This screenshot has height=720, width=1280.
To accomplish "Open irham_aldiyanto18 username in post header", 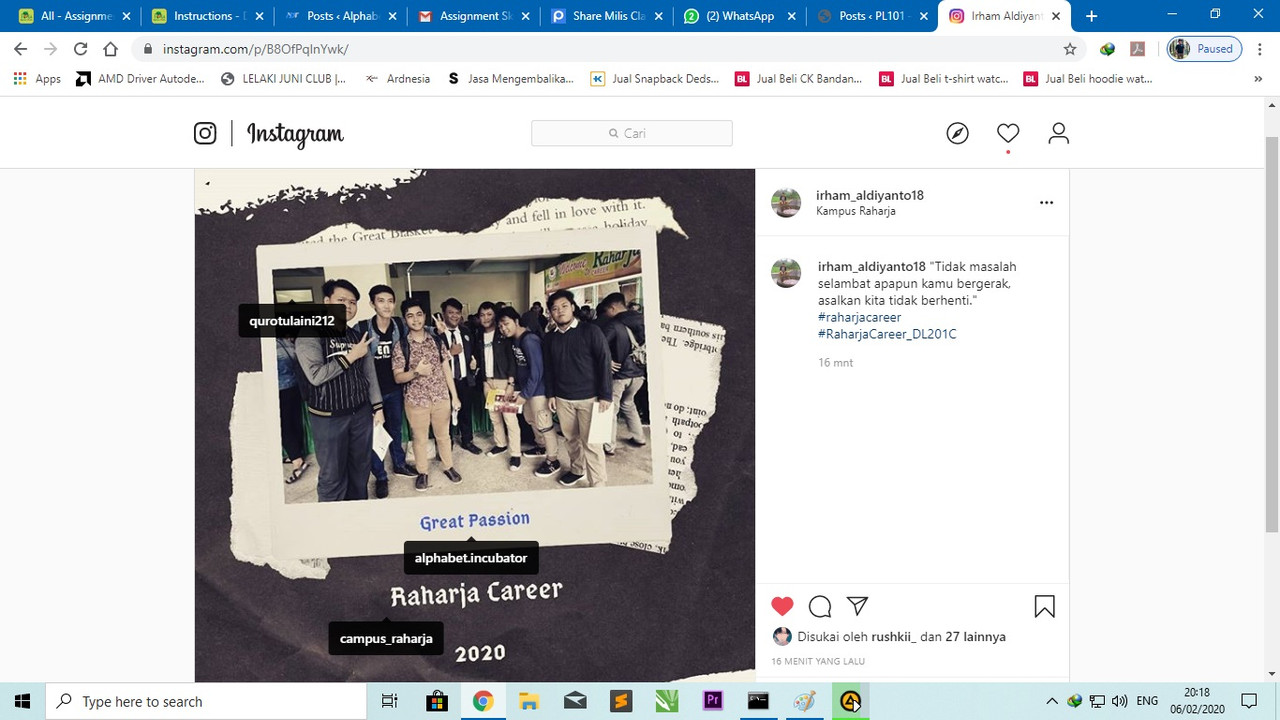I will coord(870,195).
